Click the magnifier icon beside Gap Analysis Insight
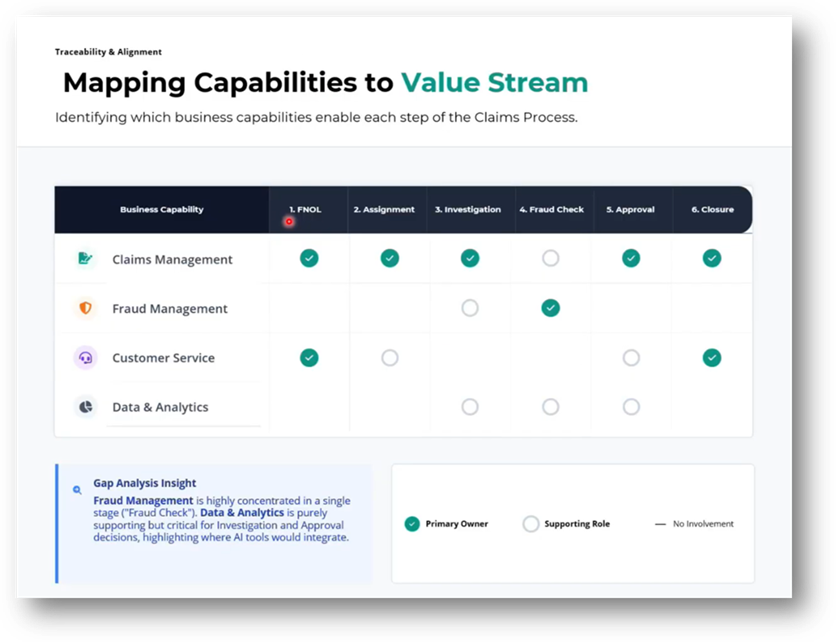The width and height of the screenshot is (836, 642). (x=77, y=490)
